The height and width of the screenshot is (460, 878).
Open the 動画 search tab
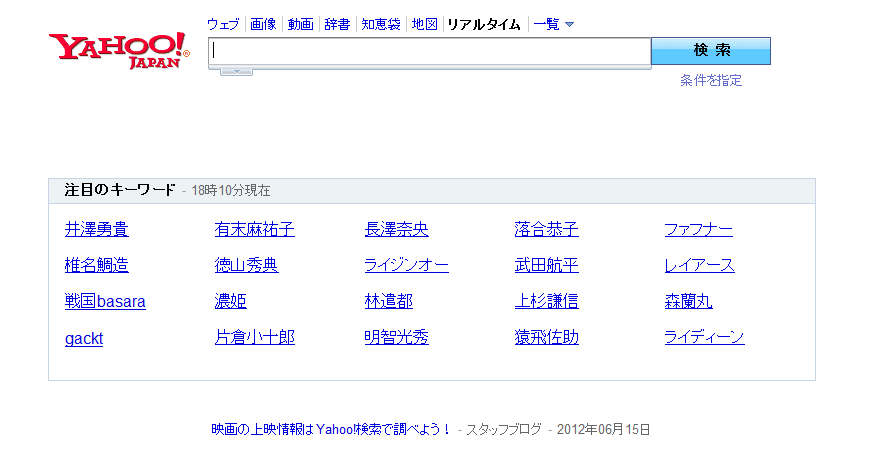tap(300, 24)
